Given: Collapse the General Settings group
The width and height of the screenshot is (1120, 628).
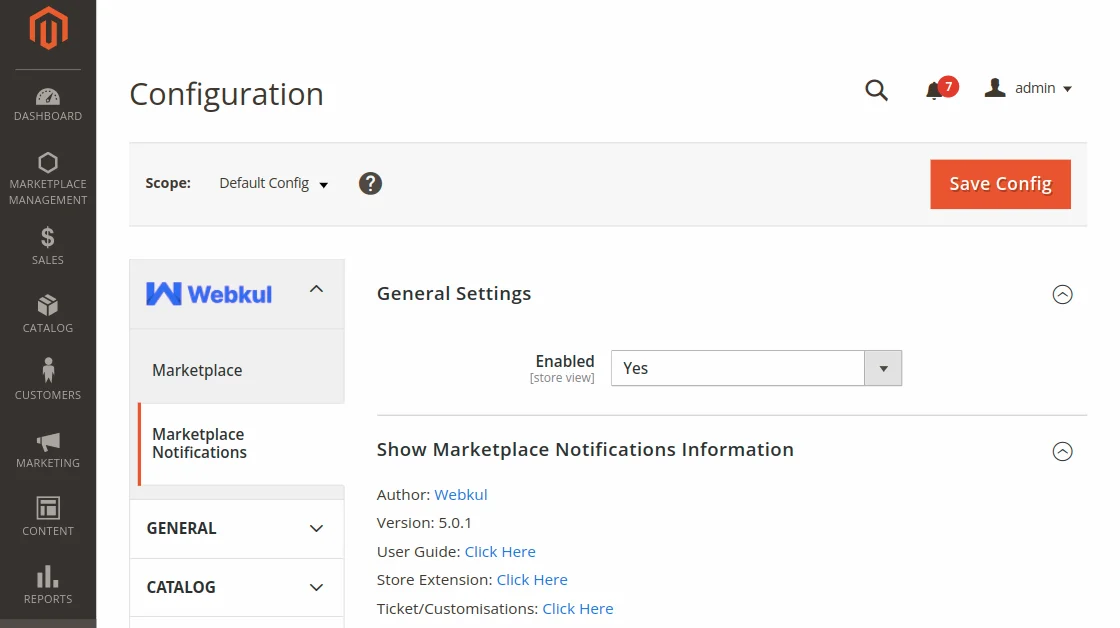Looking at the screenshot, I should tap(1062, 294).
